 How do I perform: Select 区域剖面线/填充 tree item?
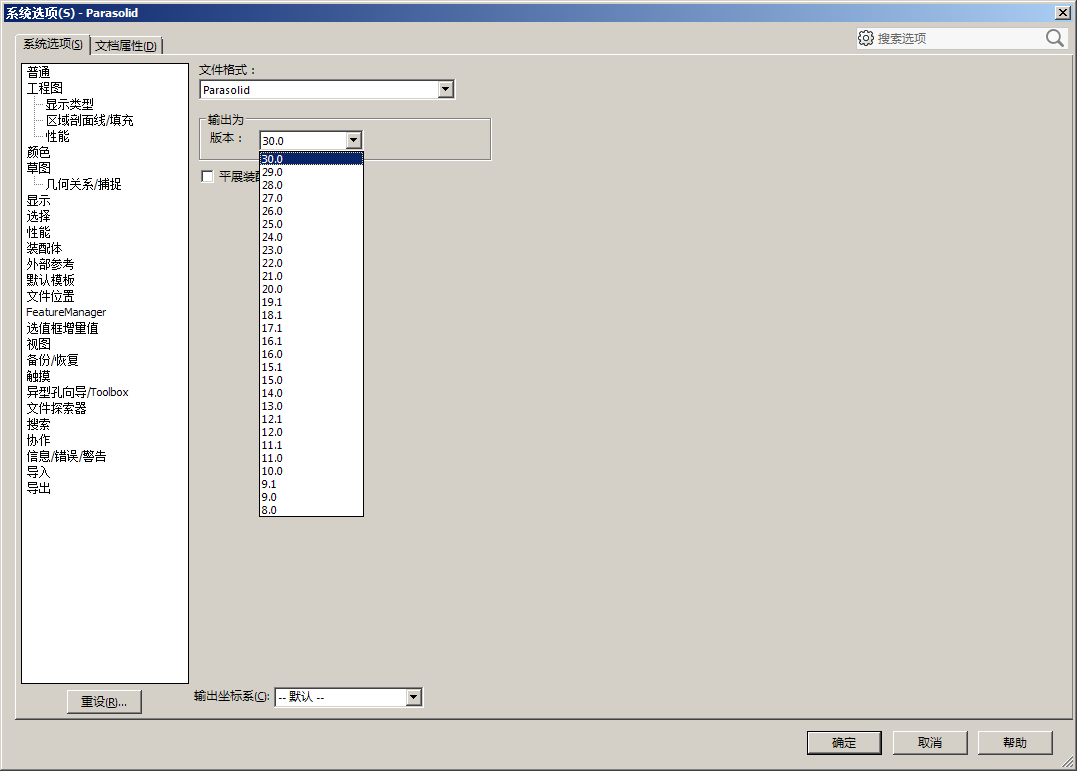89,120
